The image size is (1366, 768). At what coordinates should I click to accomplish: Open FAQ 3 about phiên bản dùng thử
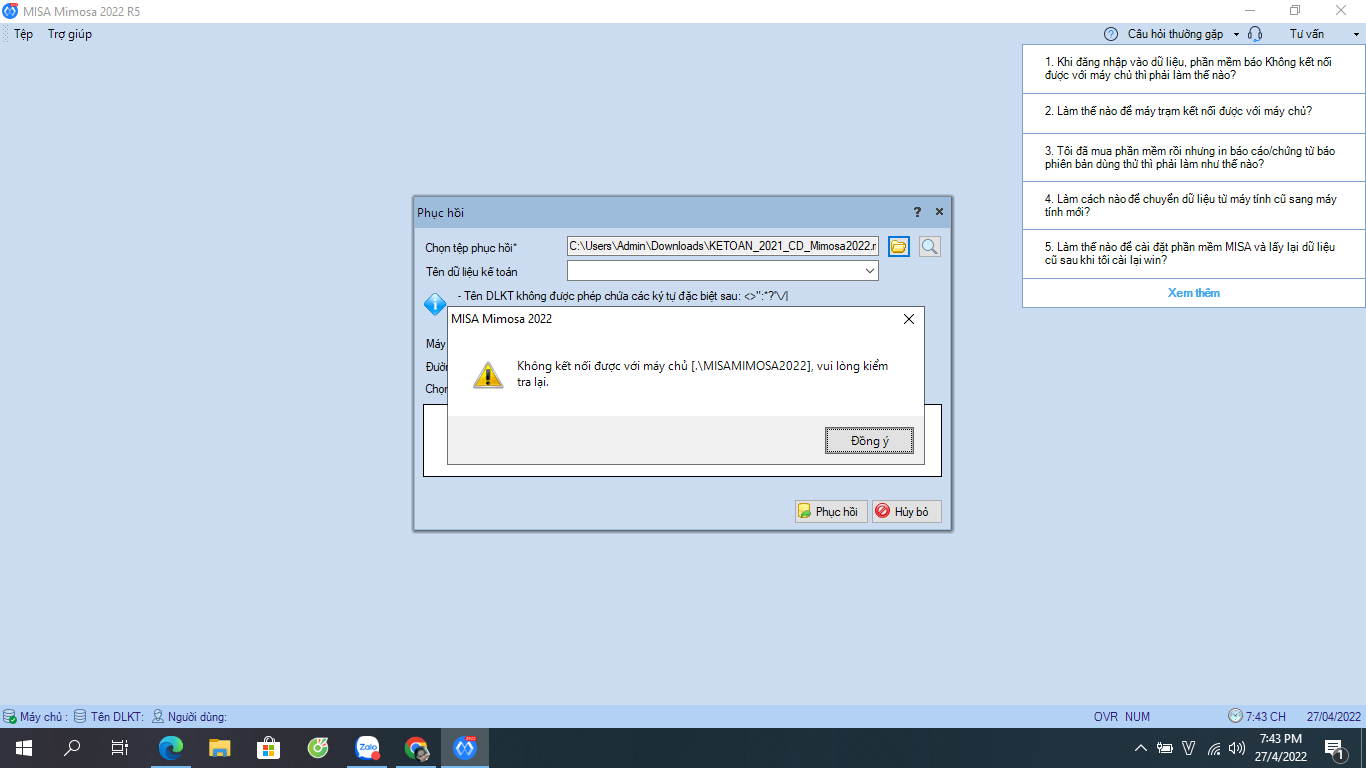point(1193,157)
